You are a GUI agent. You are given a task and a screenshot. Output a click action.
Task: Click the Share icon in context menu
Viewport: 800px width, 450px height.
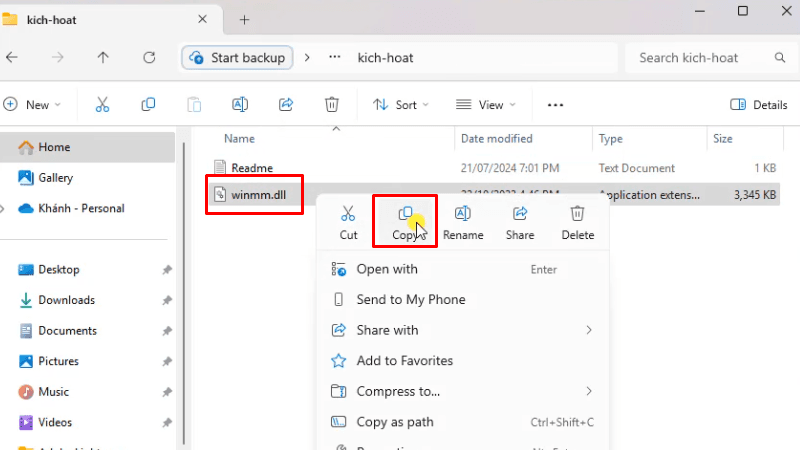(x=520, y=213)
